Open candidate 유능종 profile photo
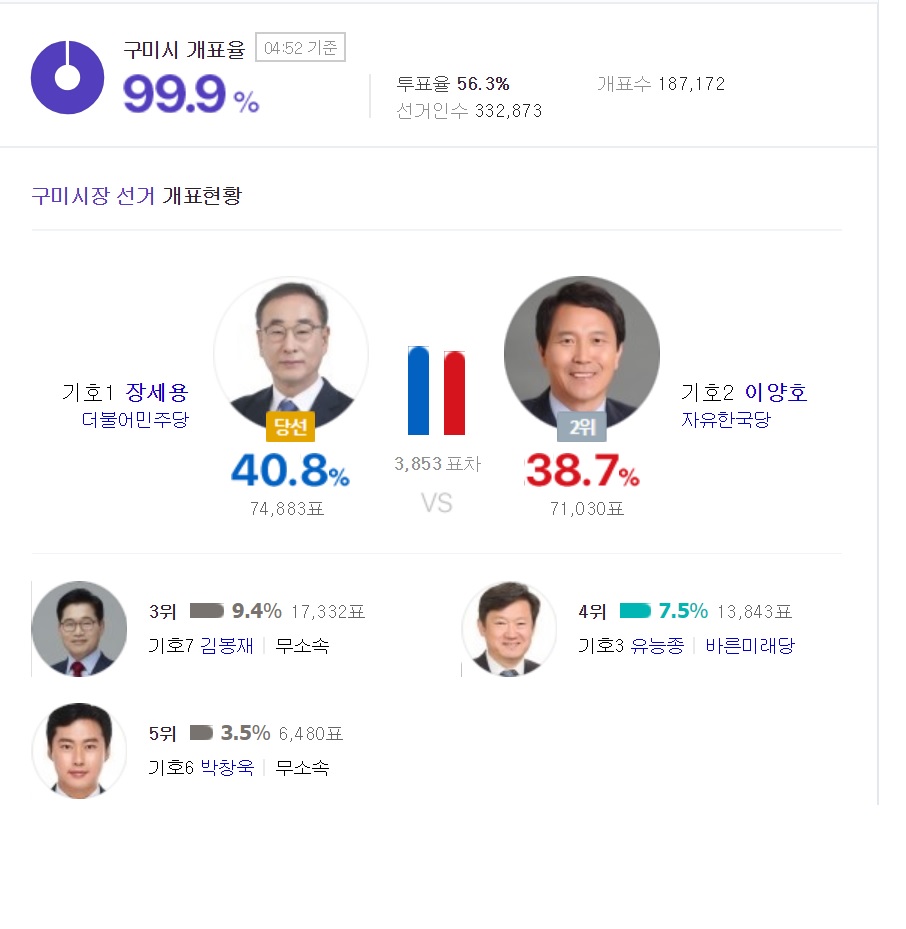 [509, 629]
